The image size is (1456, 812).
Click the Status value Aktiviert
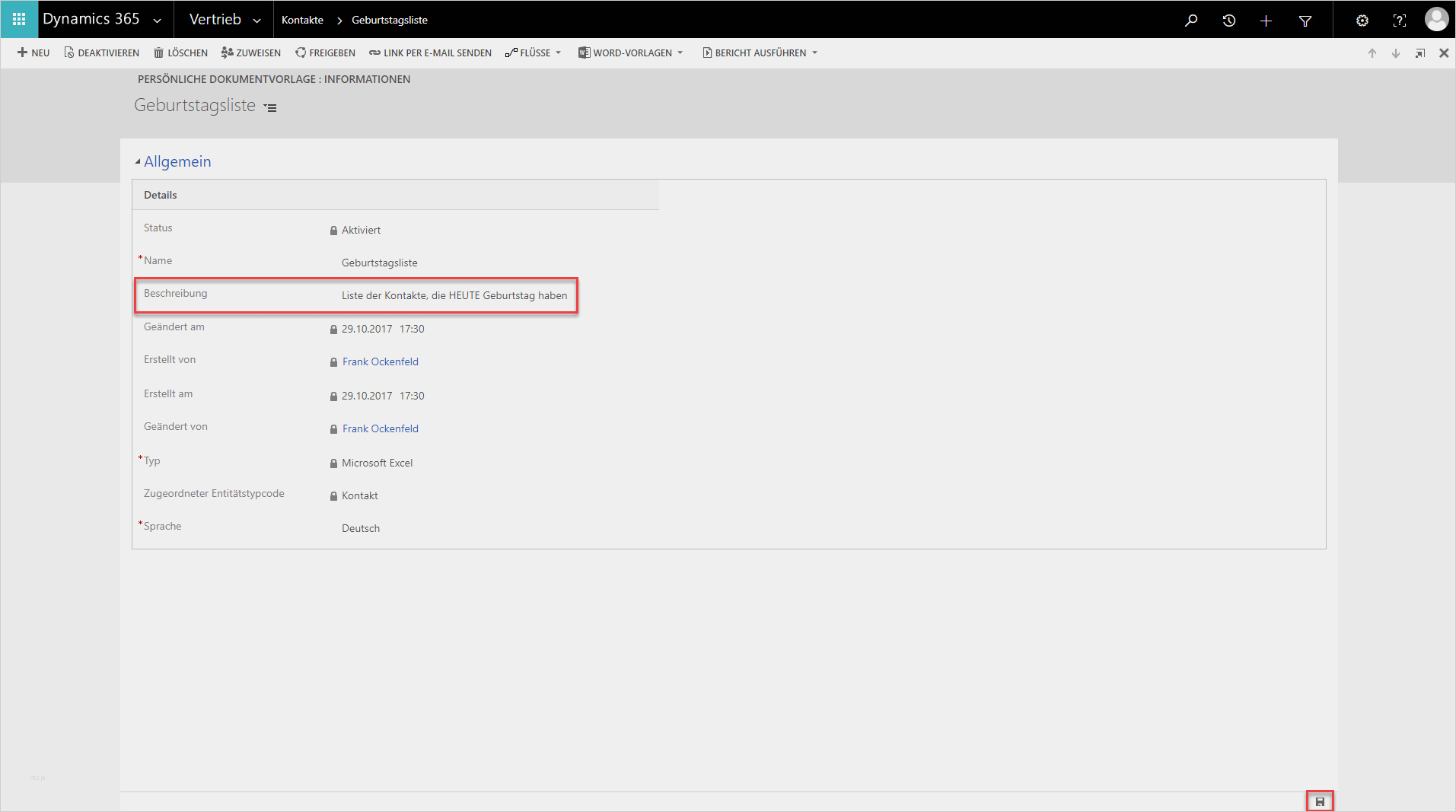[x=361, y=230]
